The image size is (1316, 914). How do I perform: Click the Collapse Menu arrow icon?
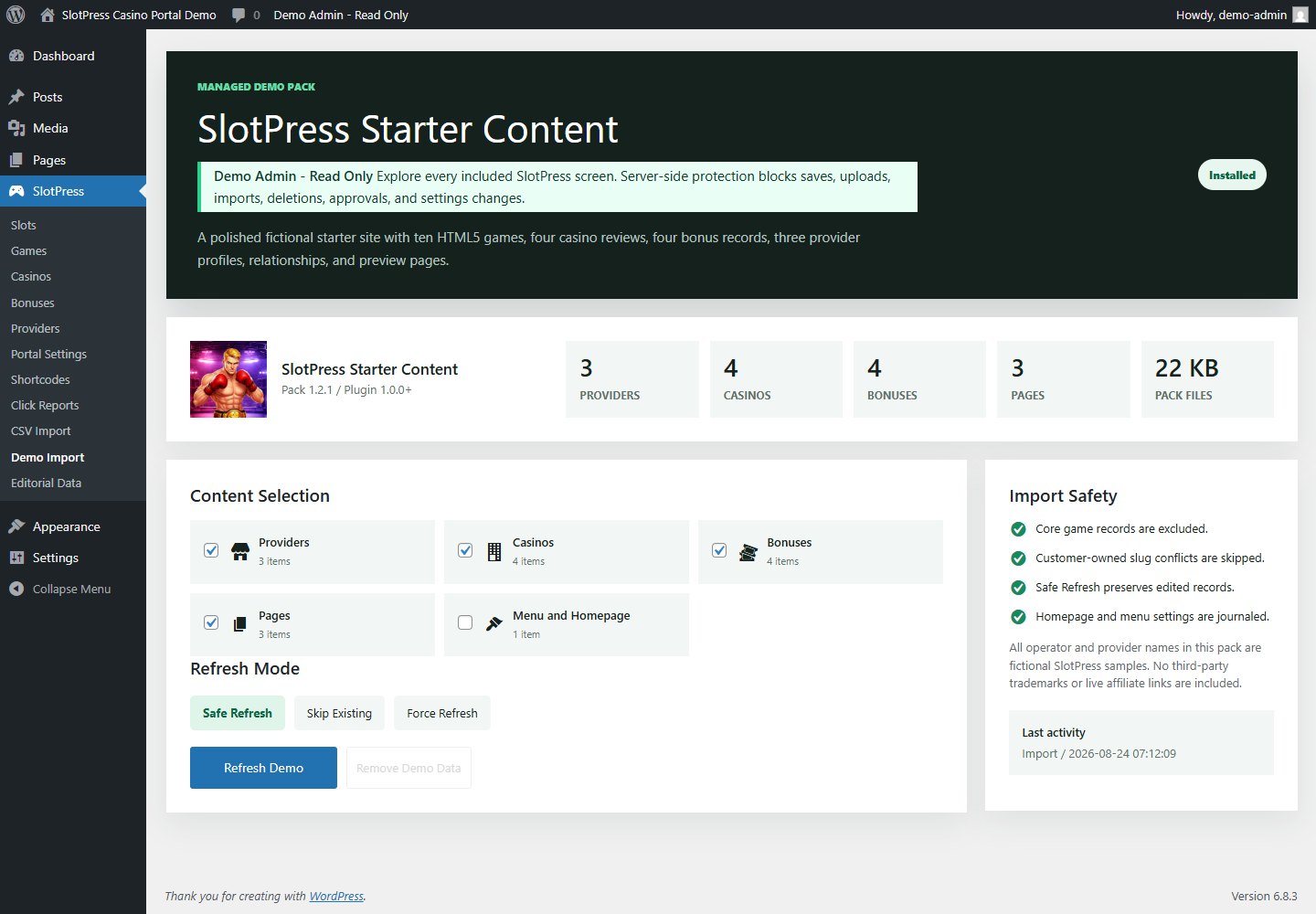click(16, 589)
